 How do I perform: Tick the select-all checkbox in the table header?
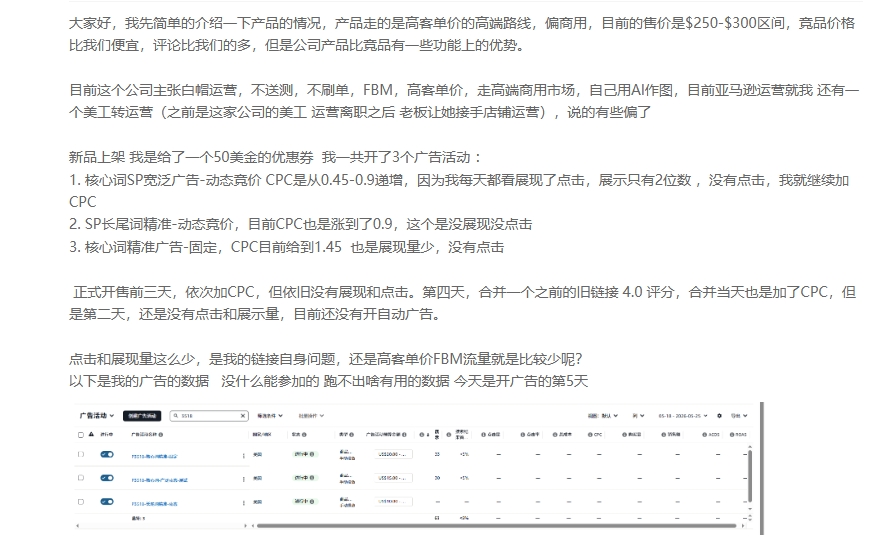(x=81, y=435)
